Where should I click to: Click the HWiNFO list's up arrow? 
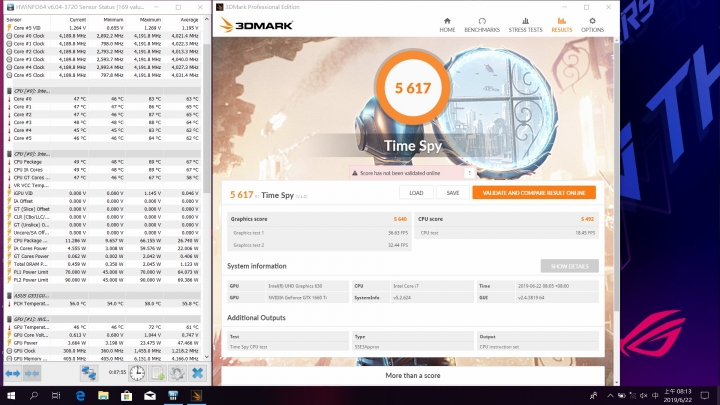click(206, 20)
